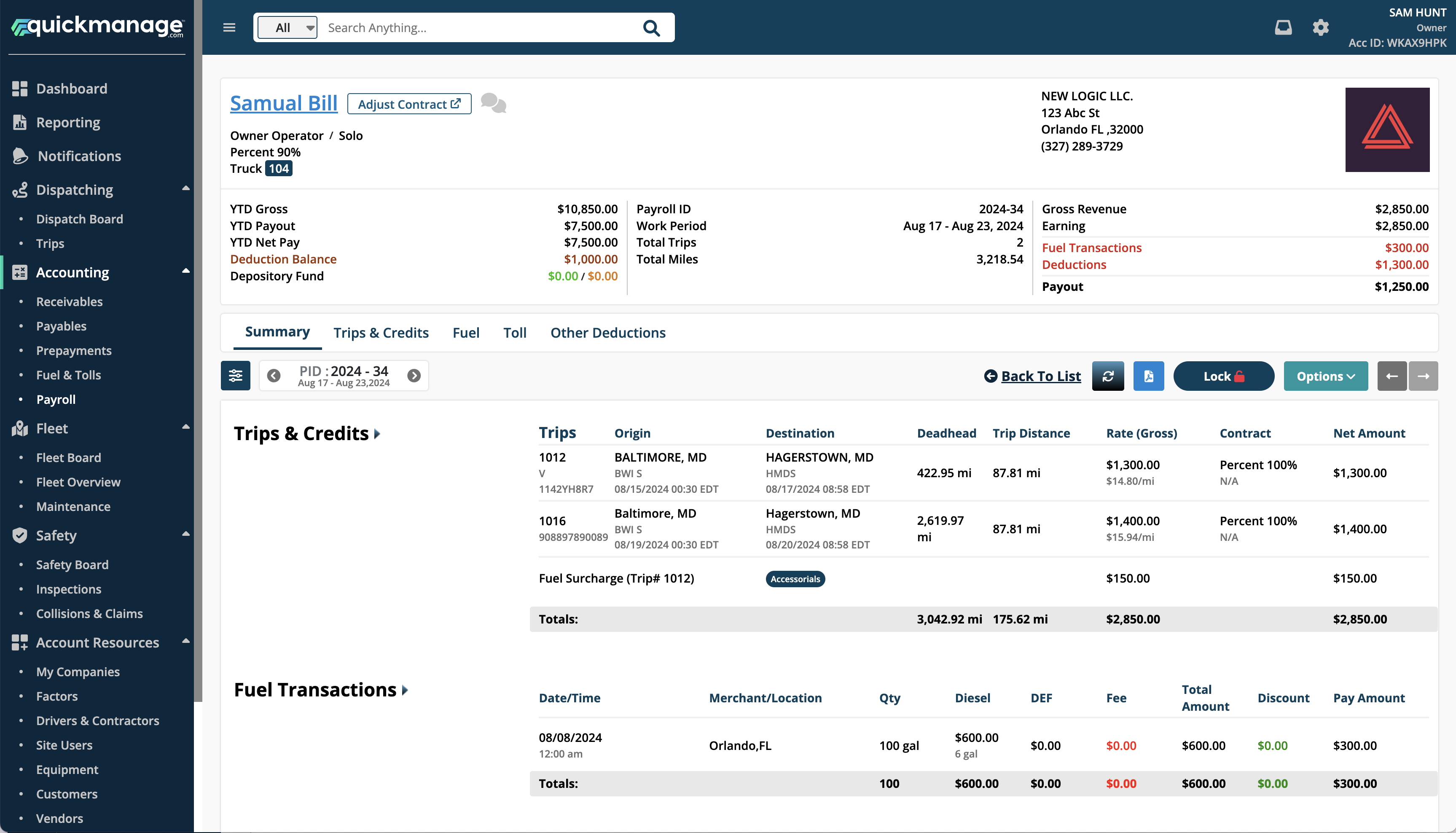Switch to the Trips & Credits tab

coord(381,333)
